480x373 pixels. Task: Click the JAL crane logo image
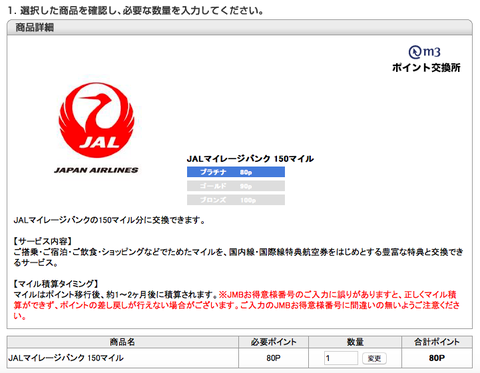96,120
